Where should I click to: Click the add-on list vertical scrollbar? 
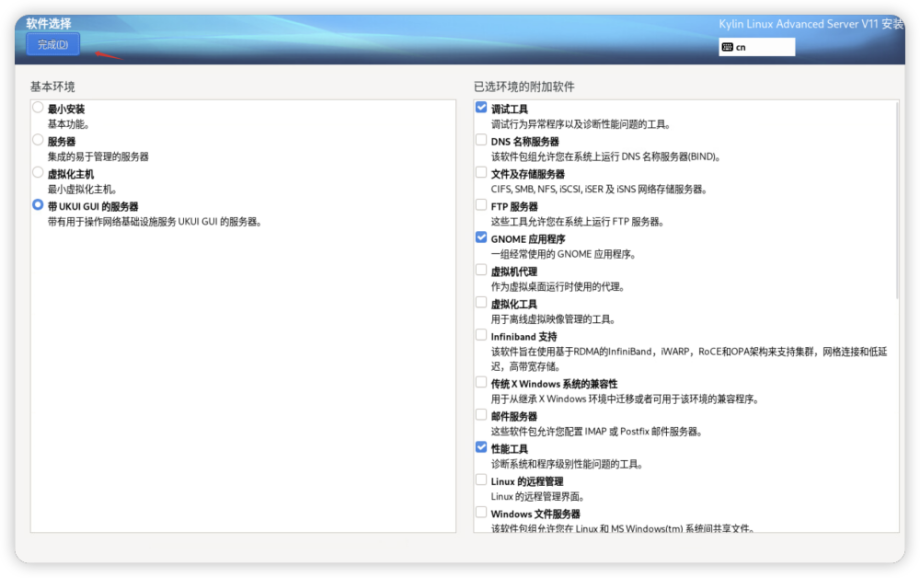pyautogui.click(x=897, y=200)
